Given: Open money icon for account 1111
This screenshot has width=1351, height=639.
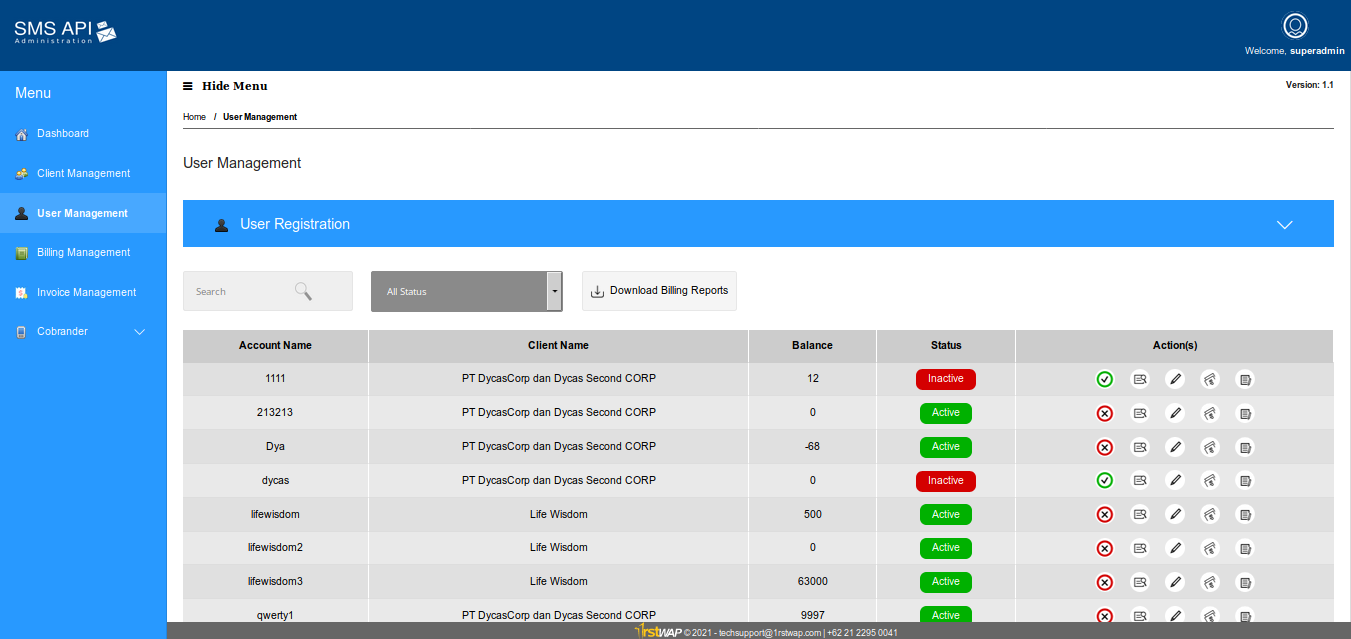Looking at the screenshot, I should click(x=1209, y=379).
